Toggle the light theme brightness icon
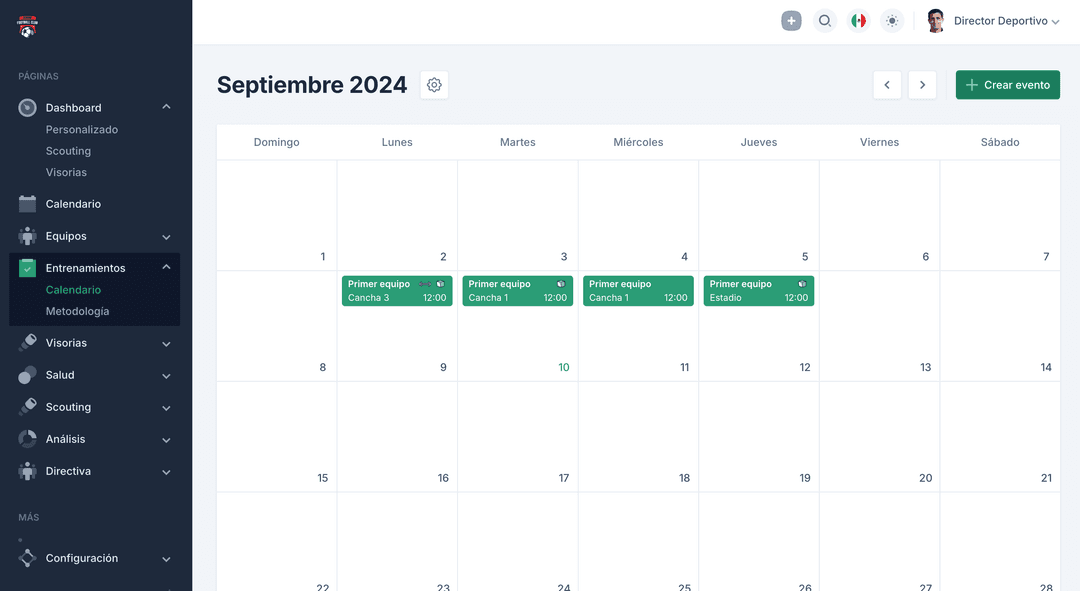The width and height of the screenshot is (1080, 591). 892,20
